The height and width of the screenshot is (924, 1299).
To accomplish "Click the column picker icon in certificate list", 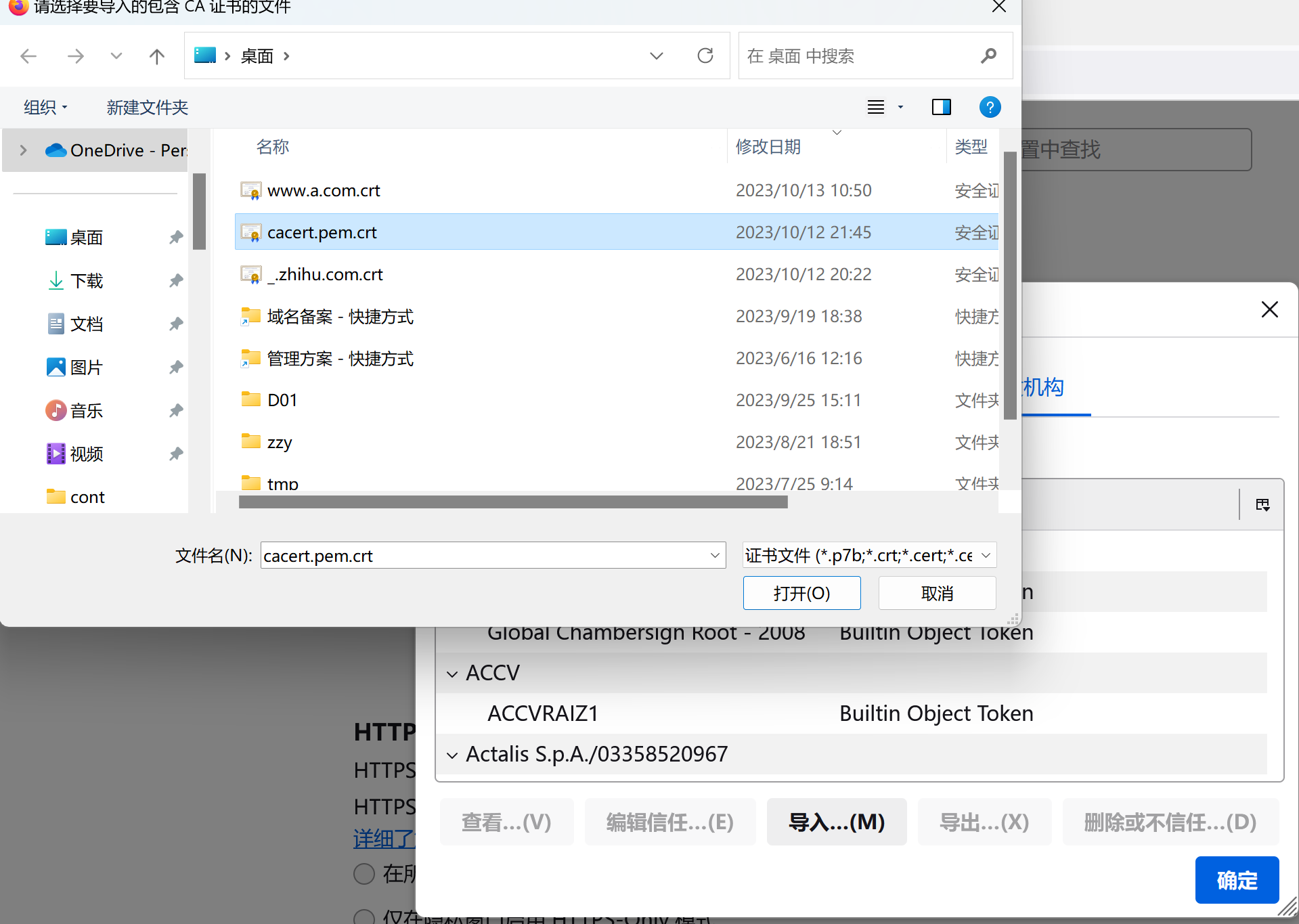I will click(x=1262, y=504).
